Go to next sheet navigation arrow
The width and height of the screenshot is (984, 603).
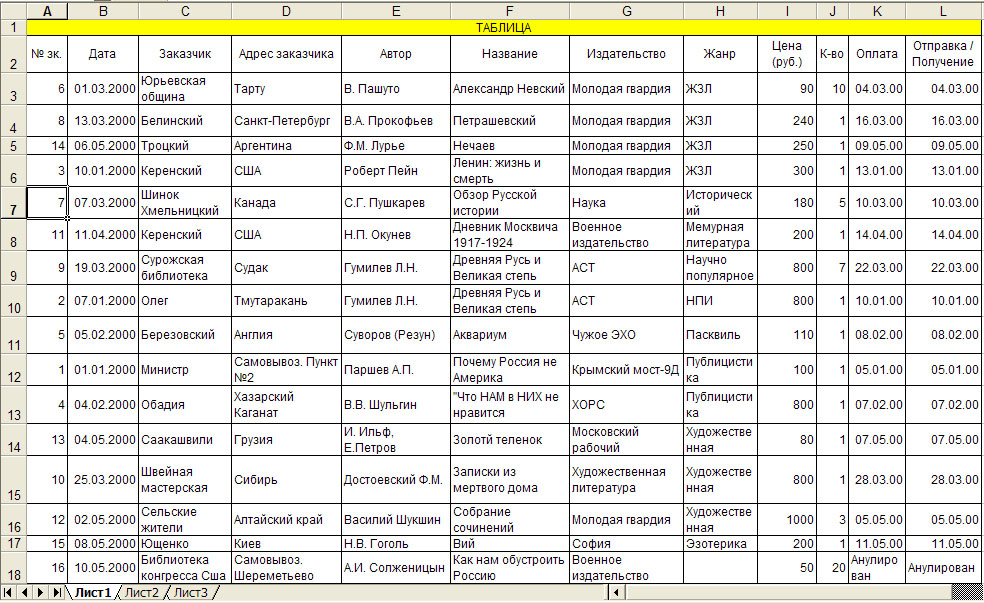(x=40, y=592)
